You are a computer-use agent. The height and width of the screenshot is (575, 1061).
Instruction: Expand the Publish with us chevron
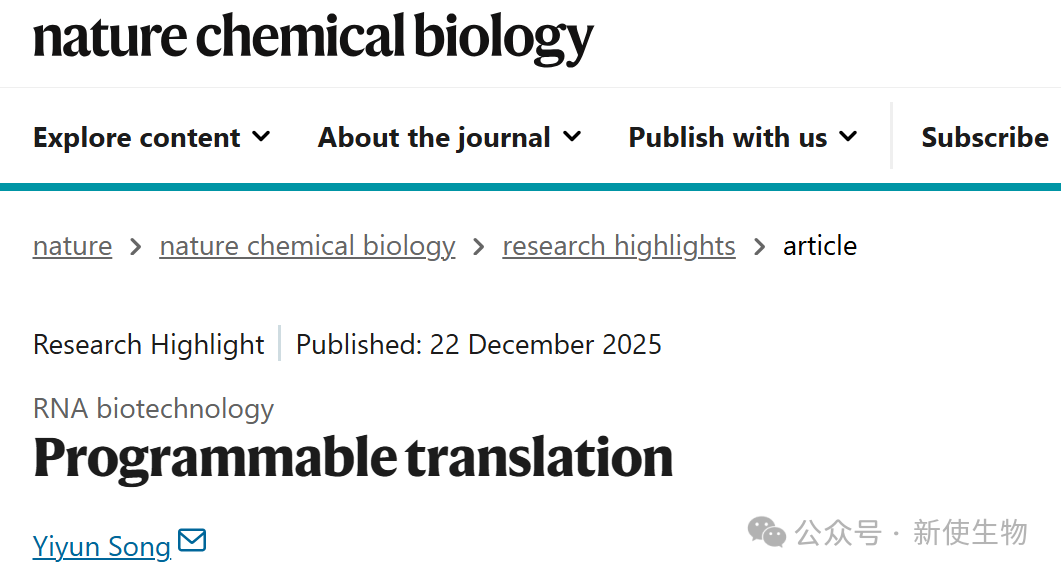coord(849,136)
